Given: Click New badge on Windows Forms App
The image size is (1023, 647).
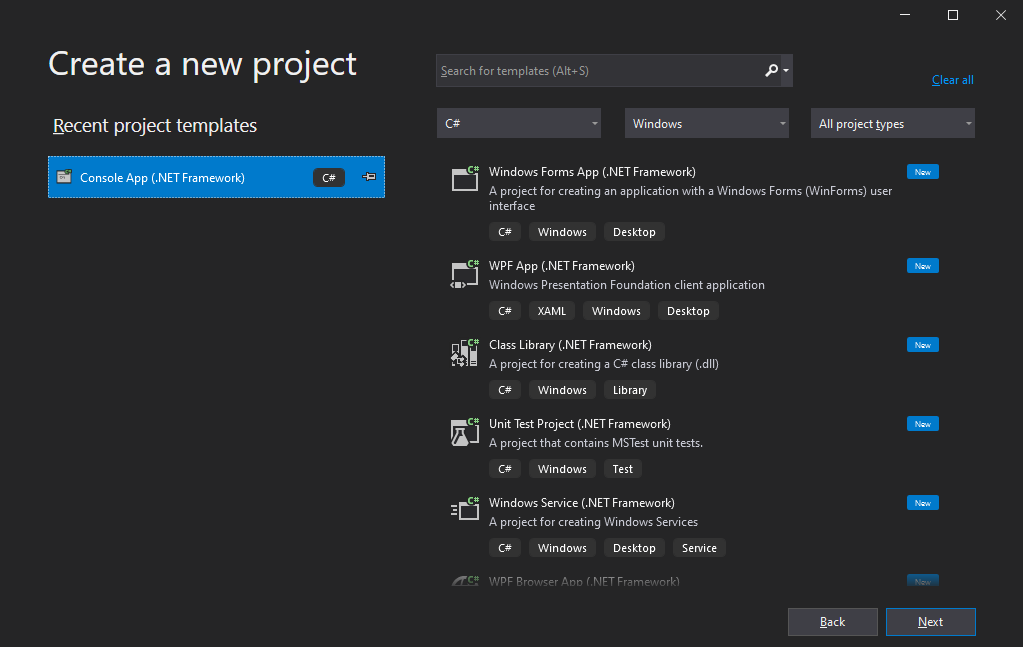Looking at the screenshot, I should point(923,172).
